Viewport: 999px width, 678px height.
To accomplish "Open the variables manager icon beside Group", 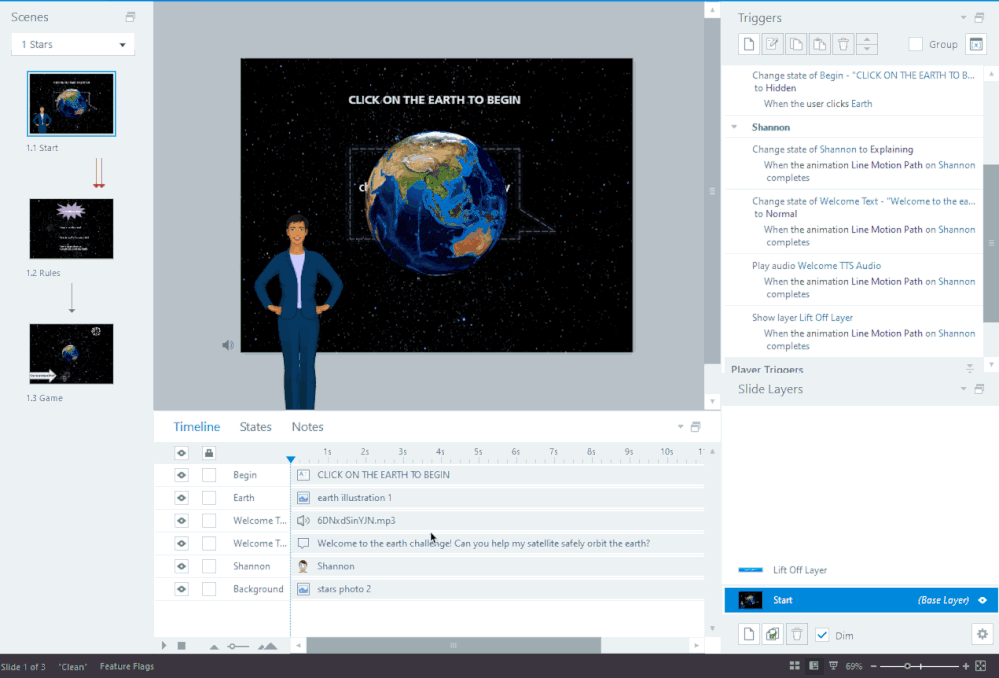I will click(x=976, y=44).
